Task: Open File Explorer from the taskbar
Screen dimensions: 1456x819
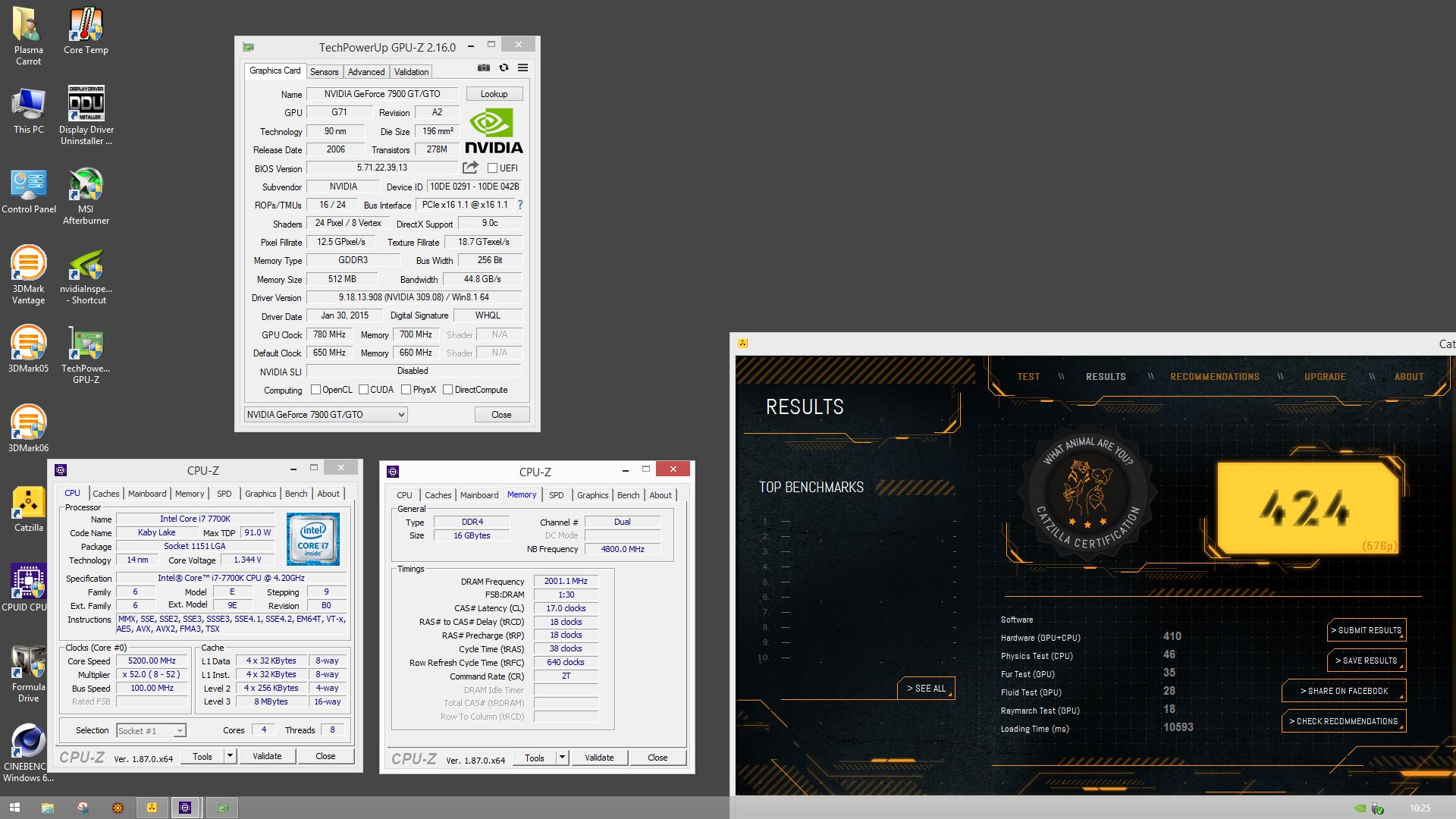Action: pos(47,808)
